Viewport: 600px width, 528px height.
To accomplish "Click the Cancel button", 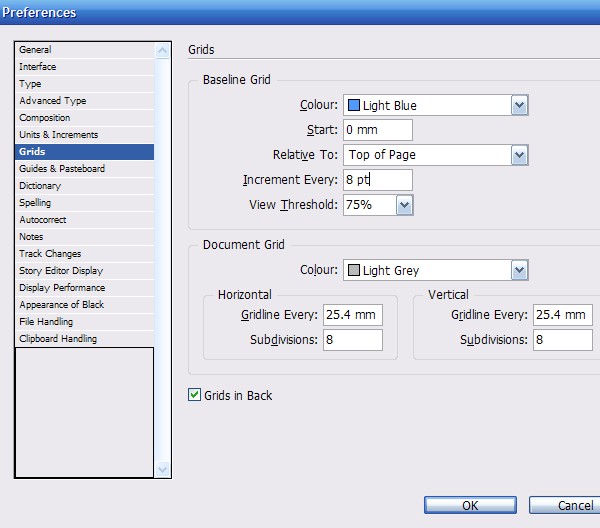I will click(565, 506).
